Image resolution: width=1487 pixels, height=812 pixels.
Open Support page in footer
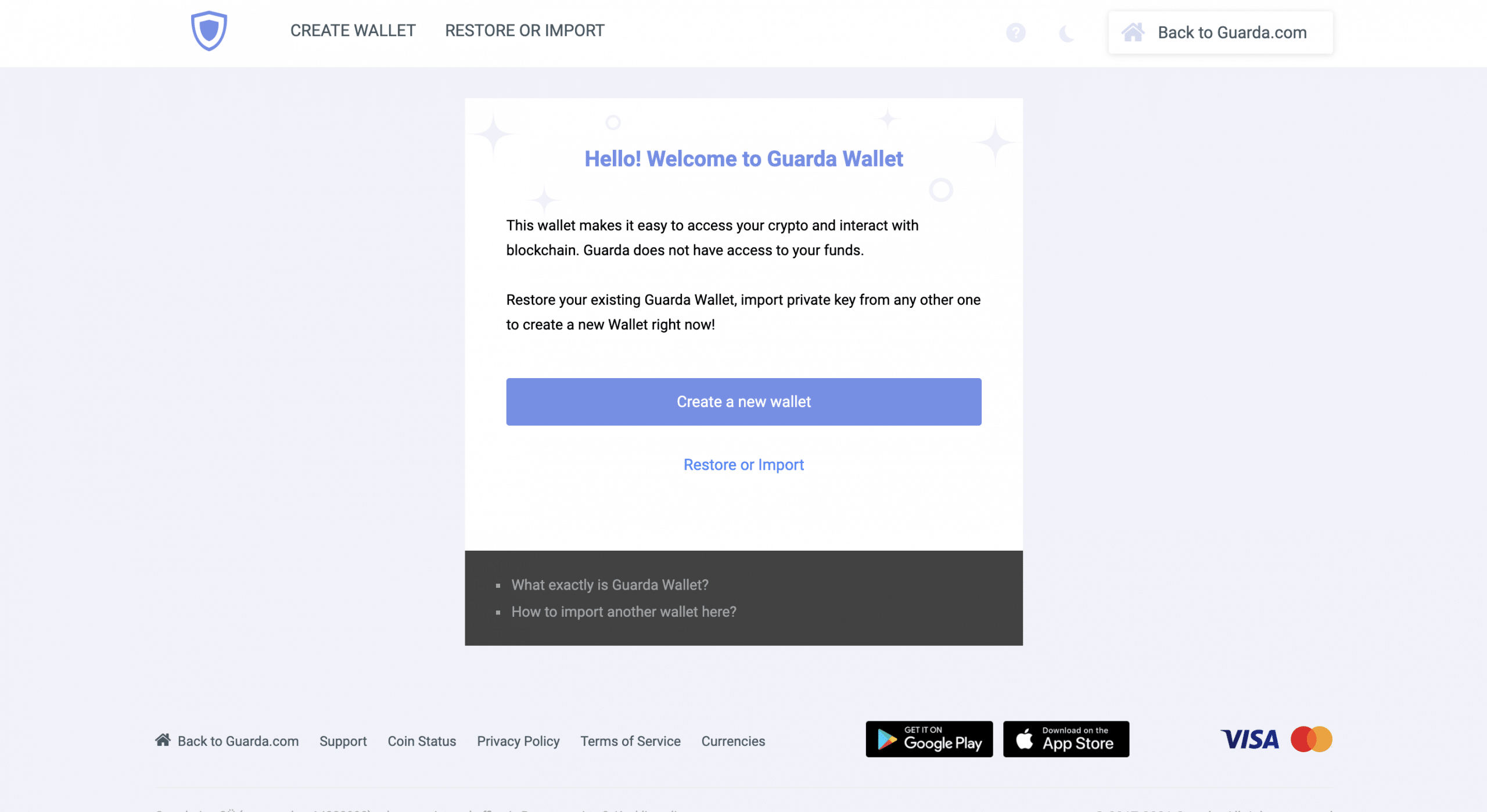click(343, 741)
